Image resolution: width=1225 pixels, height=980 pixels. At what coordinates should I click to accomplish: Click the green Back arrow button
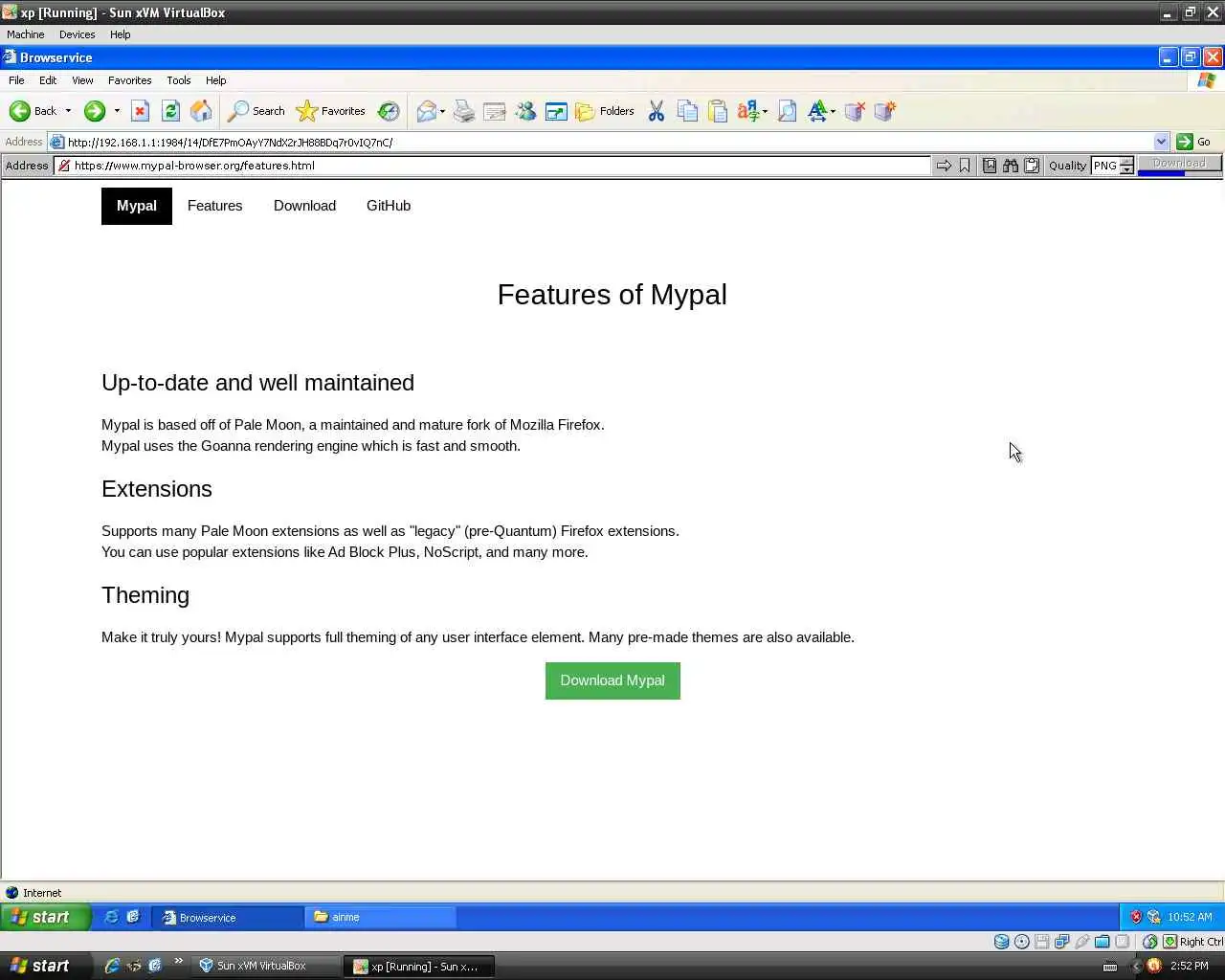33,111
